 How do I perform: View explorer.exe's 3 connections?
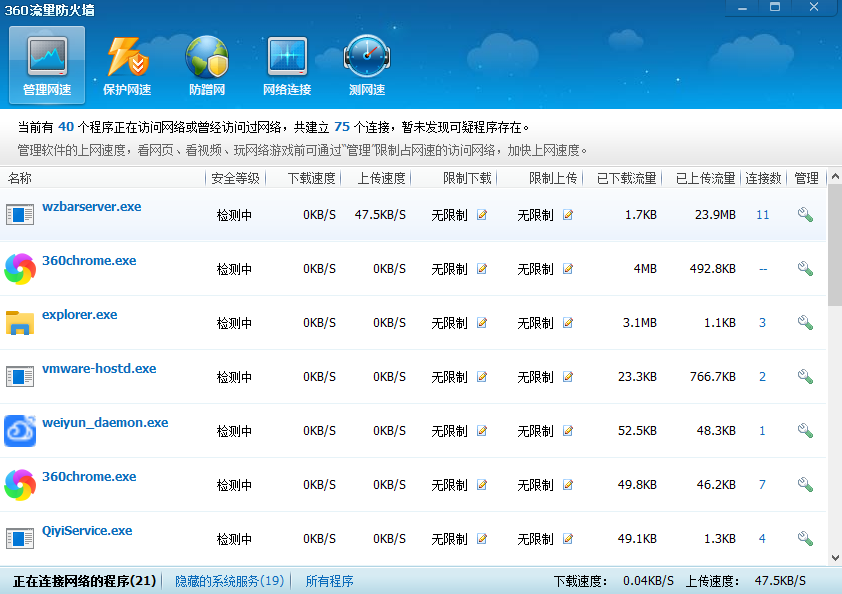coord(762,323)
